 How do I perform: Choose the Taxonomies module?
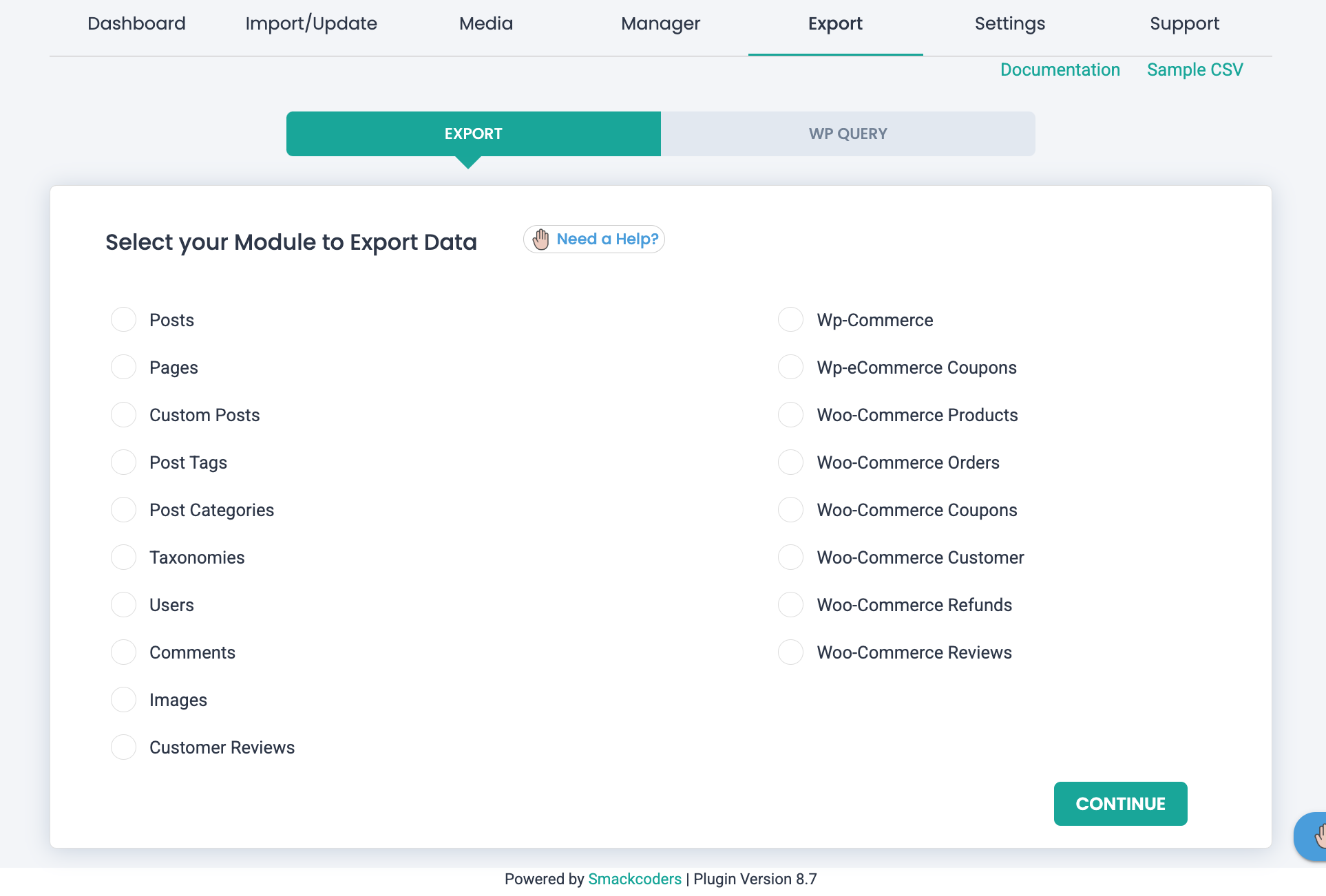click(124, 557)
